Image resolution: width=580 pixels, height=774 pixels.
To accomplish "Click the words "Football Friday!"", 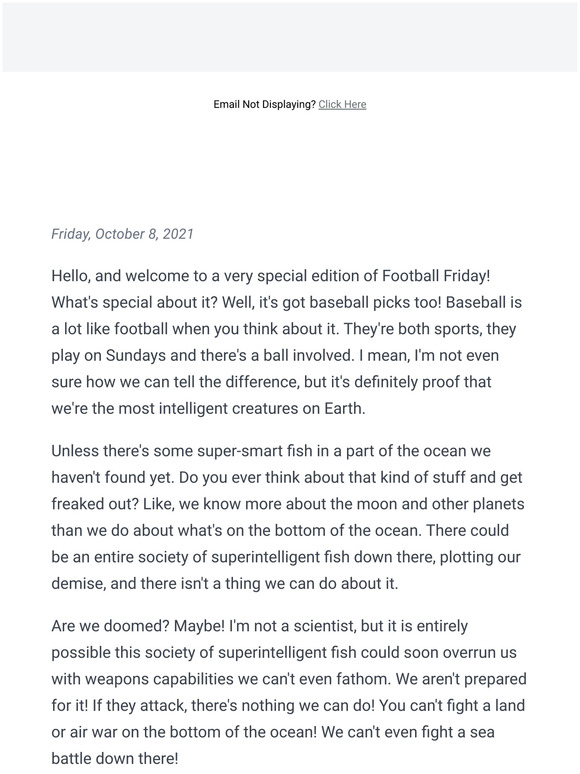I will tap(436, 275).
